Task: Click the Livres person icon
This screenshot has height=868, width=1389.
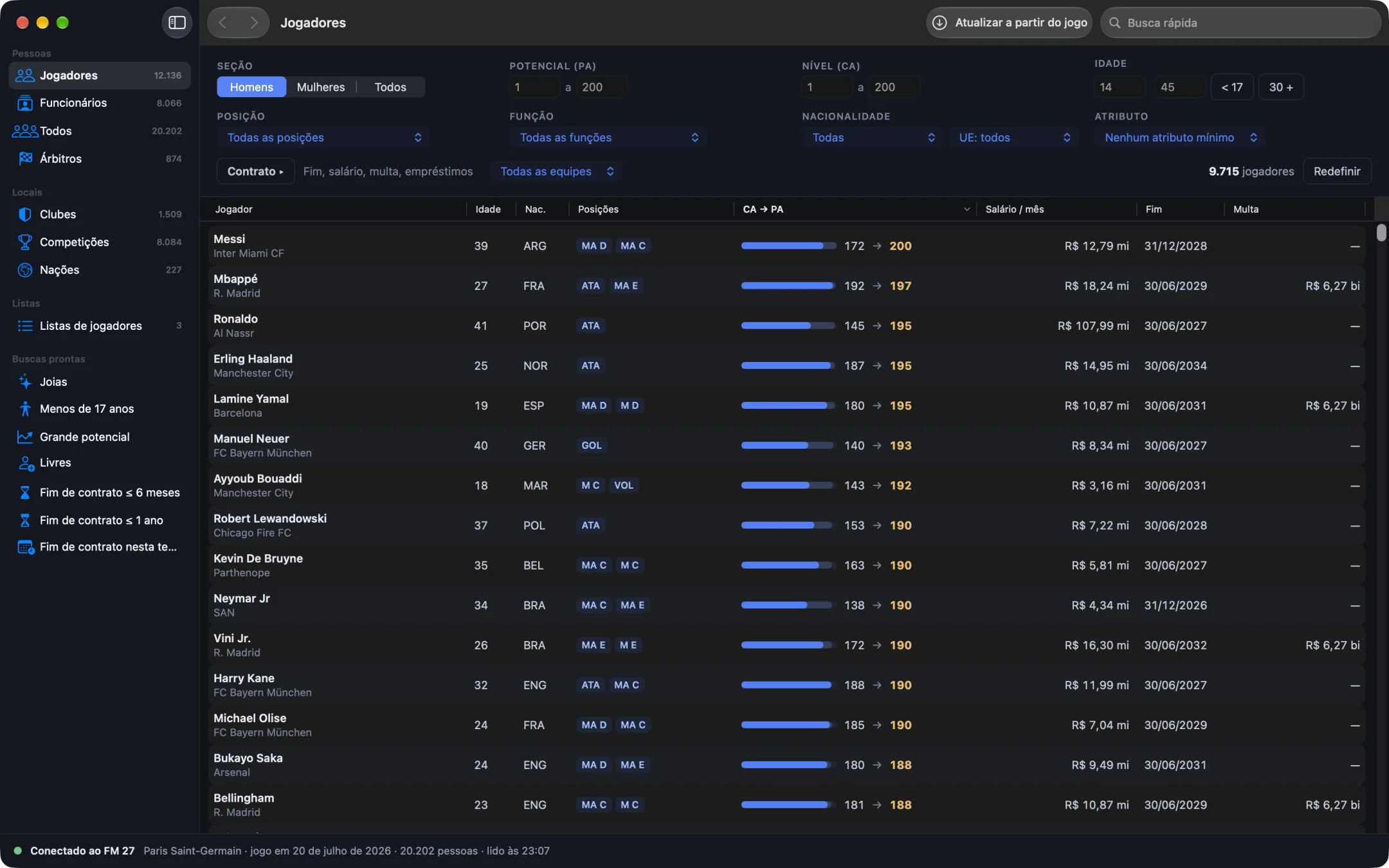Action: 26,463
